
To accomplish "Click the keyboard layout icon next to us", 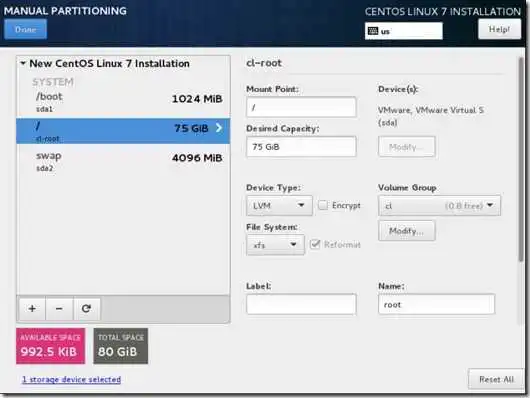I will [373, 31].
